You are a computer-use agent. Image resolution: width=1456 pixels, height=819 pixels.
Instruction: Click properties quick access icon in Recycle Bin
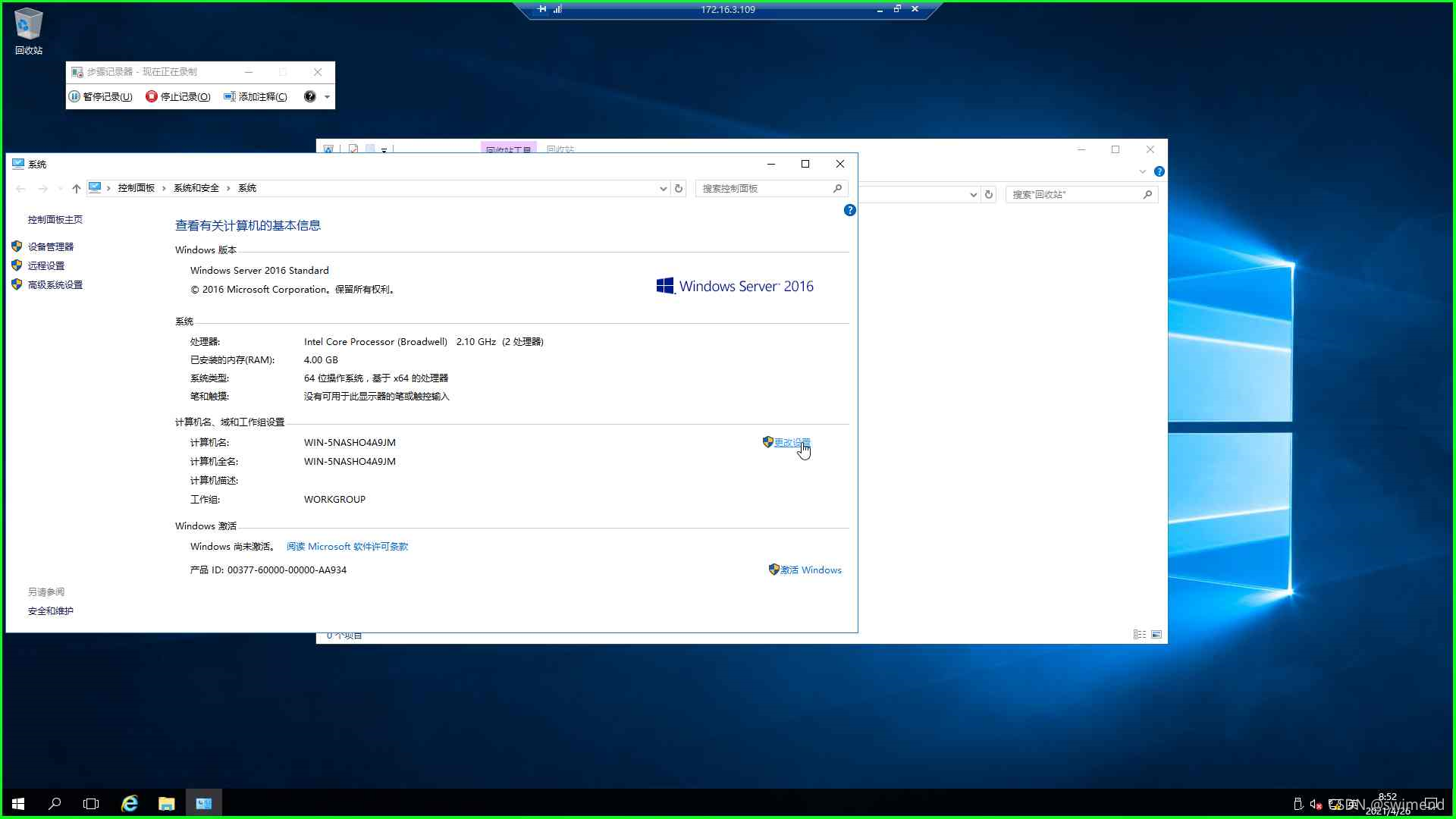tap(353, 149)
